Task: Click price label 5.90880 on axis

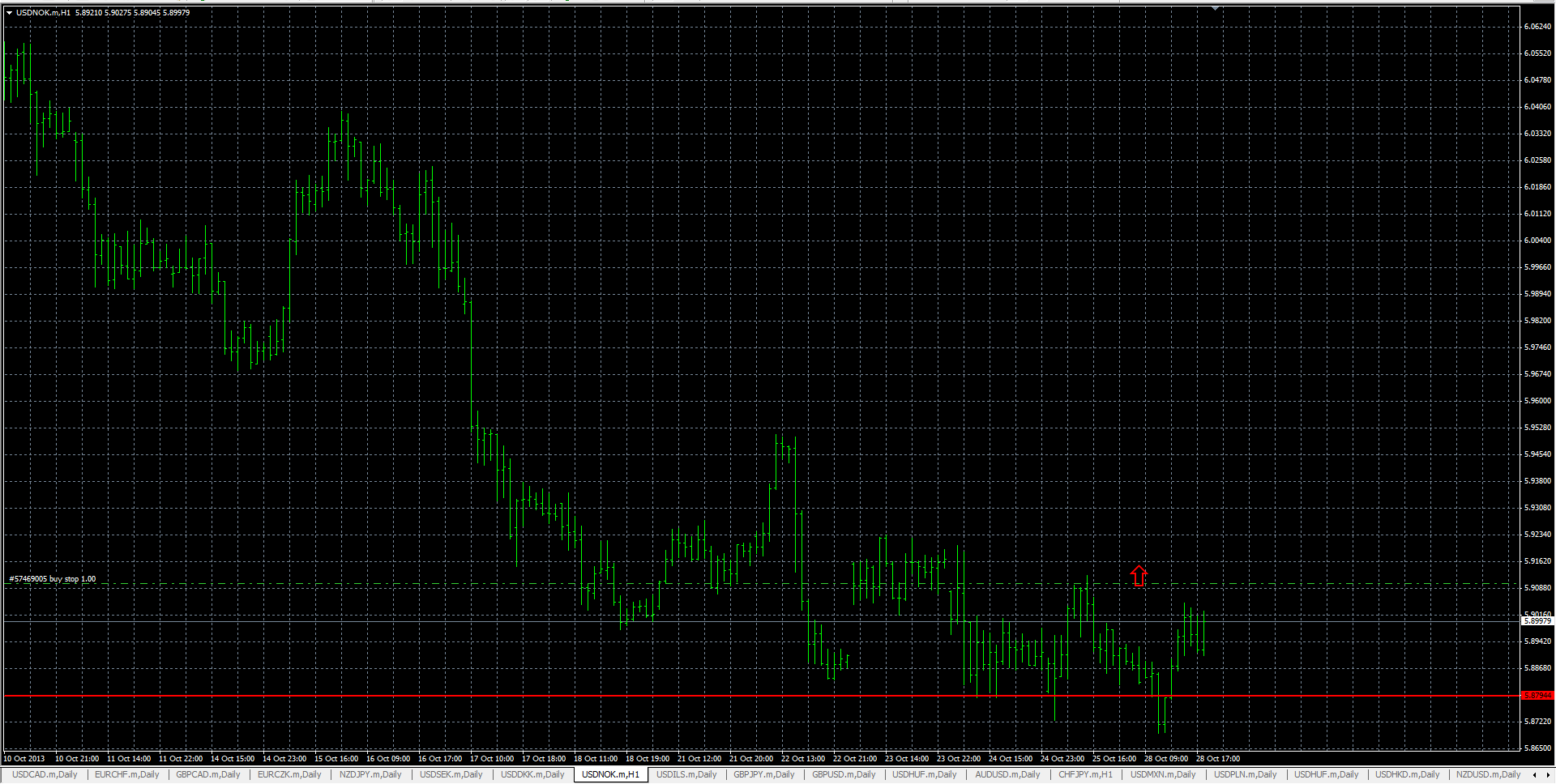Action: 1537,588
